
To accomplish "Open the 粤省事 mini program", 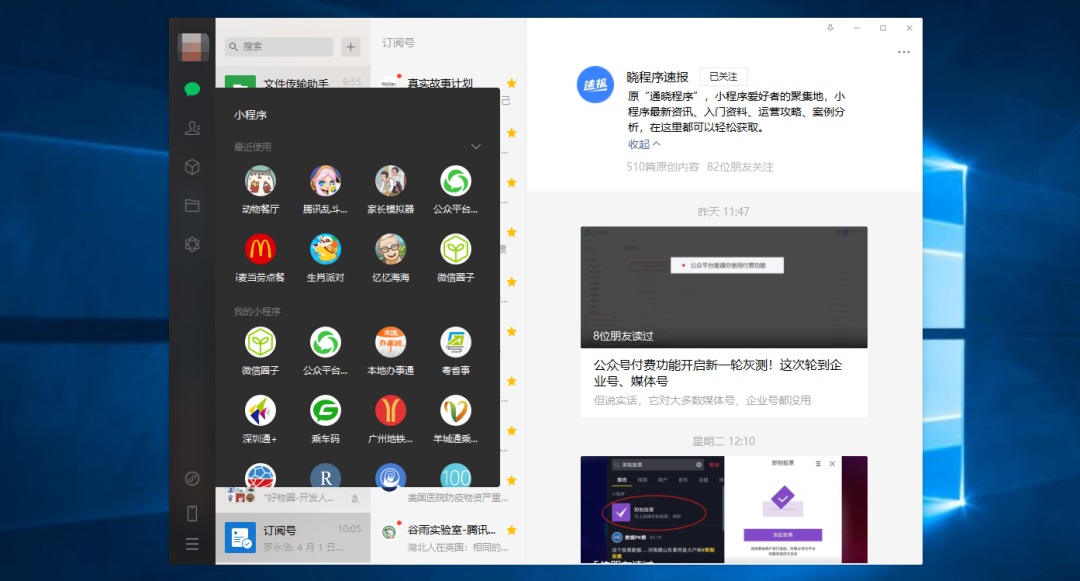I will pyautogui.click(x=455, y=342).
